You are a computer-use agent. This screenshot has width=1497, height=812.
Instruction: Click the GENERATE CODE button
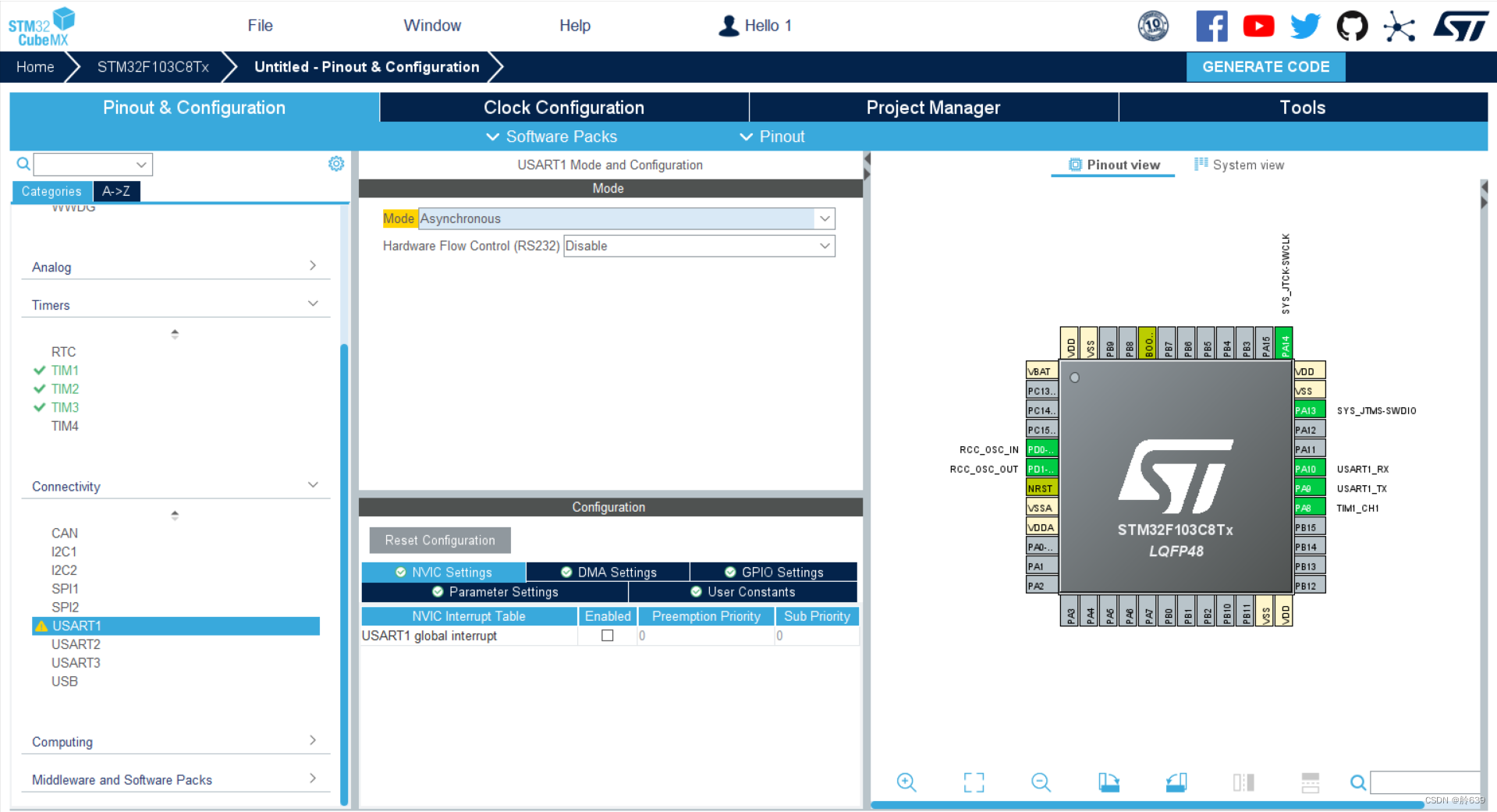[1265, 67]
